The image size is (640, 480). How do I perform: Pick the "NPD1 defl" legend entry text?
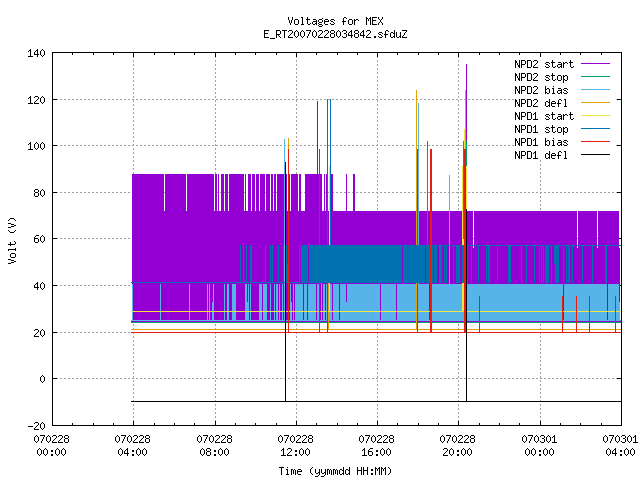(541, 156)
